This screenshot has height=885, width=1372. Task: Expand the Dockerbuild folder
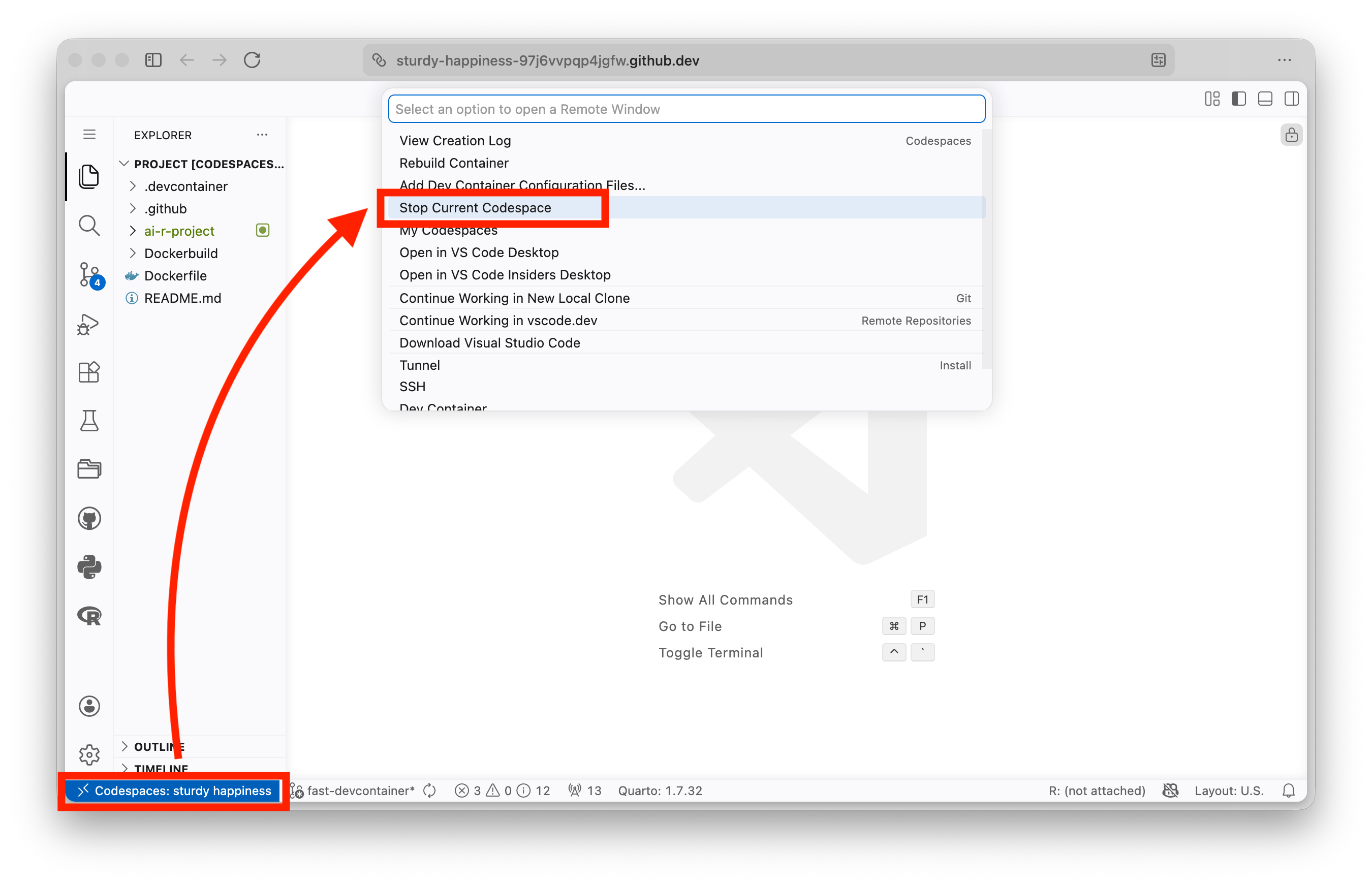200,254
